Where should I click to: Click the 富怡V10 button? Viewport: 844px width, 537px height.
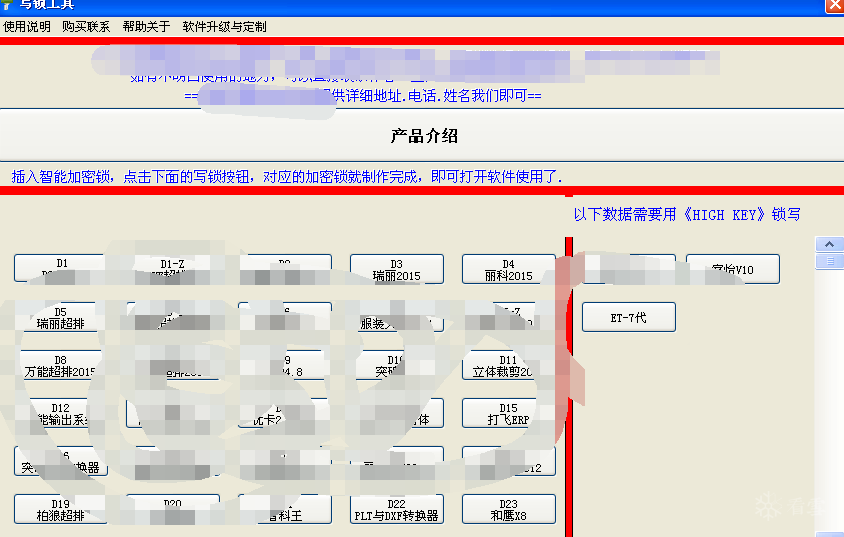(733, 269)
